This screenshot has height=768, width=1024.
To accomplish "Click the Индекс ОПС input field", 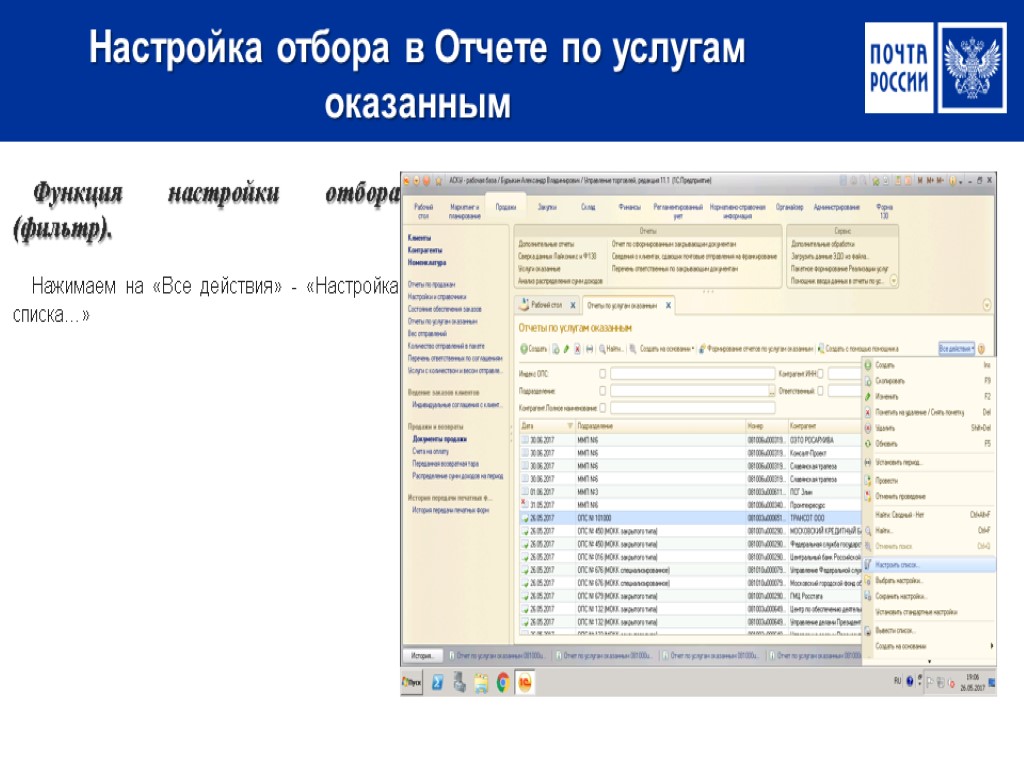I will click(693, 374).
